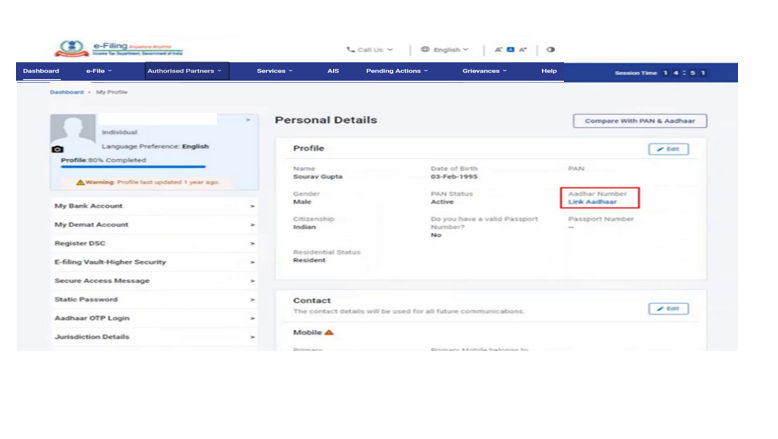Edit the Contact section
Screen dimensions: 778x439
668,309
